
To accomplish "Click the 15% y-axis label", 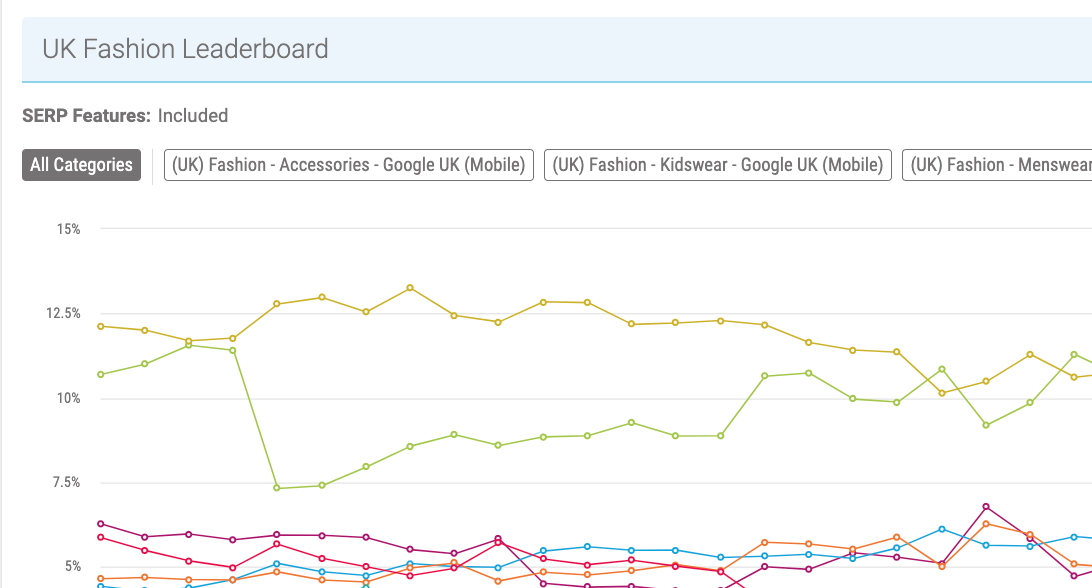I will coord(69,229).
